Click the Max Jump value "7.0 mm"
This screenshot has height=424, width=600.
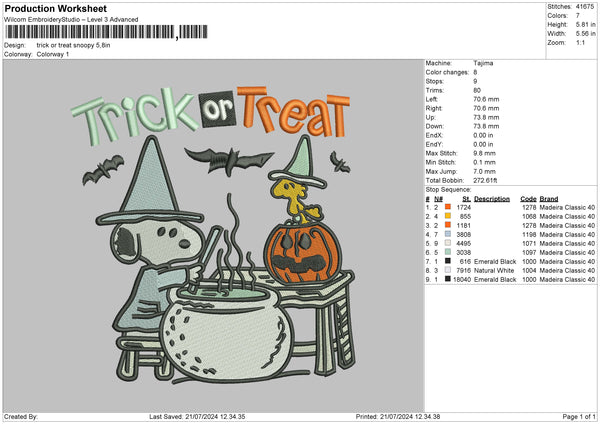pyautogui.click(x=484, y=171)
